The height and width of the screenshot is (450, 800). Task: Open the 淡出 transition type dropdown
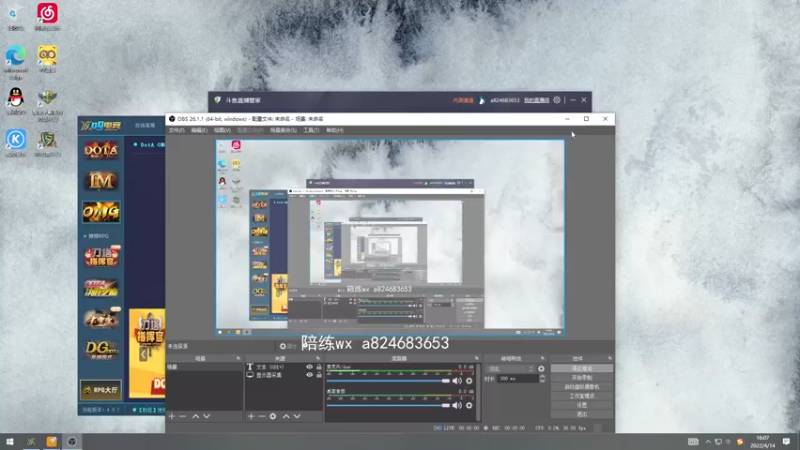coord(511,368)
